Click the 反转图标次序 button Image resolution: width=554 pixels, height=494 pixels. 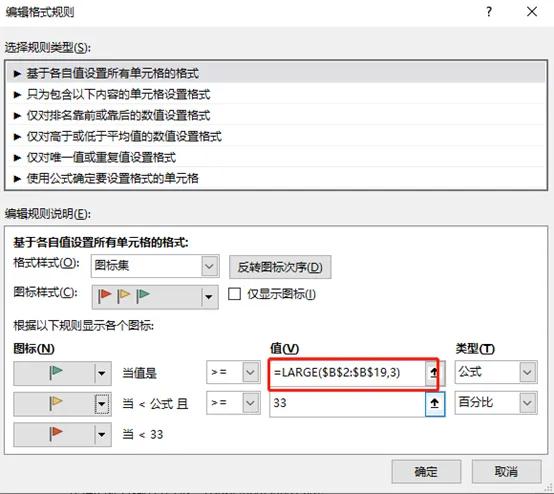[x=280, y=267]
